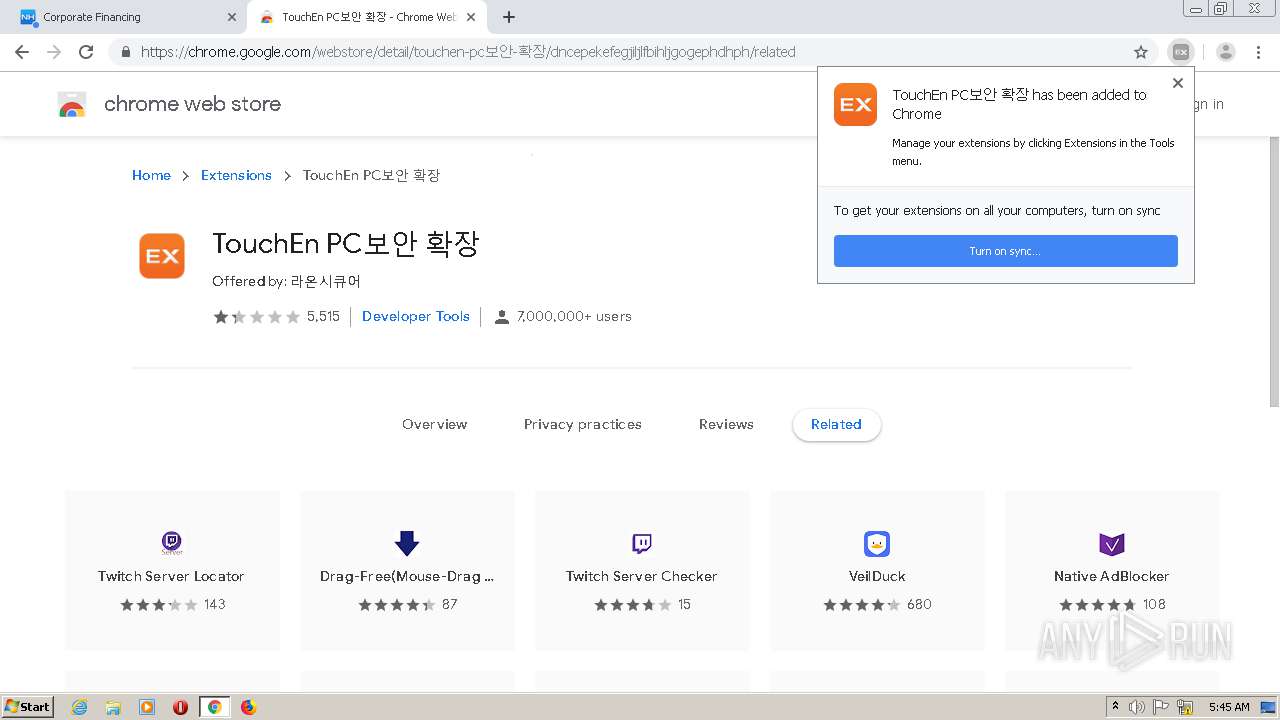Click the TouchEn extension star rating
Viewport: 1280px width, 720px height.
(256, 316)
